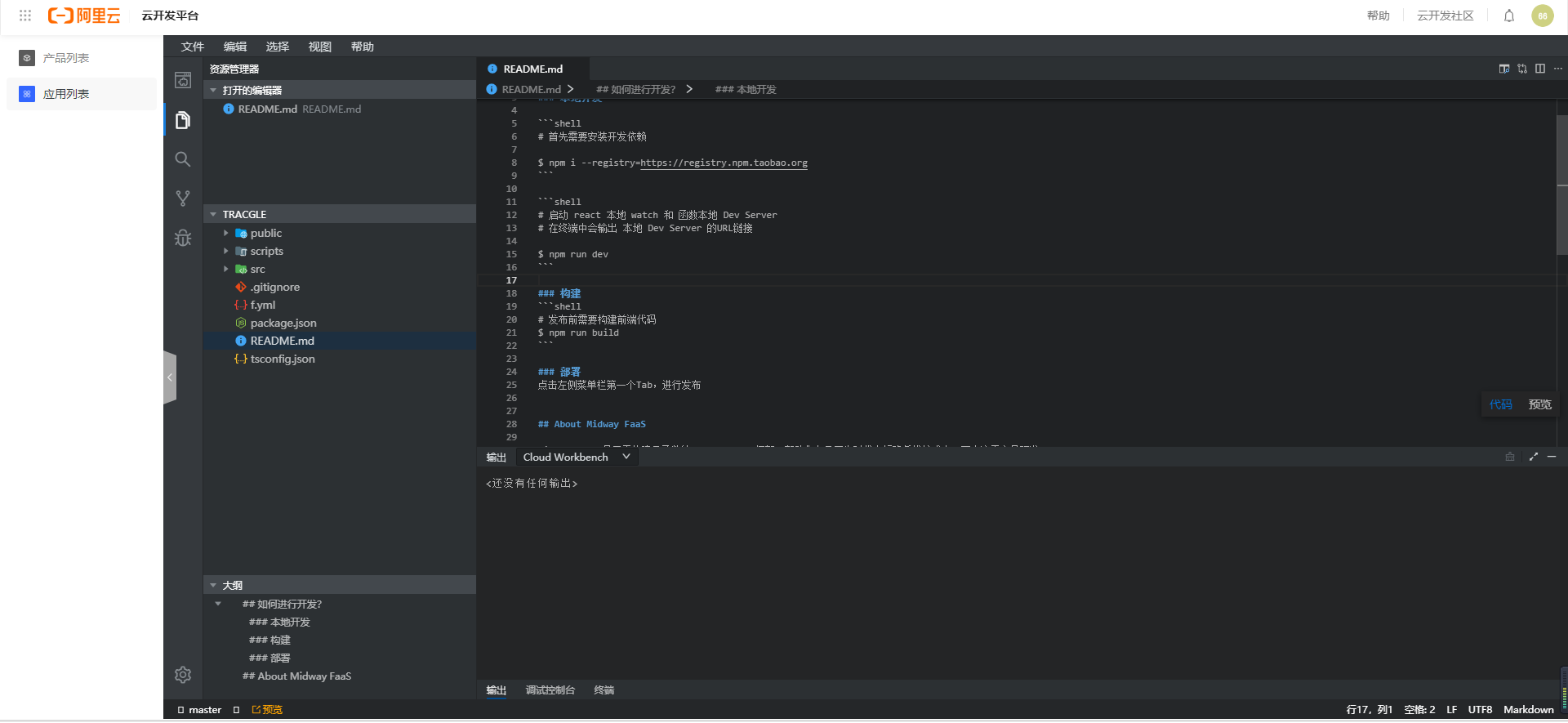Click the 行17, 列1 cursor position

(x=1370, y=710)
